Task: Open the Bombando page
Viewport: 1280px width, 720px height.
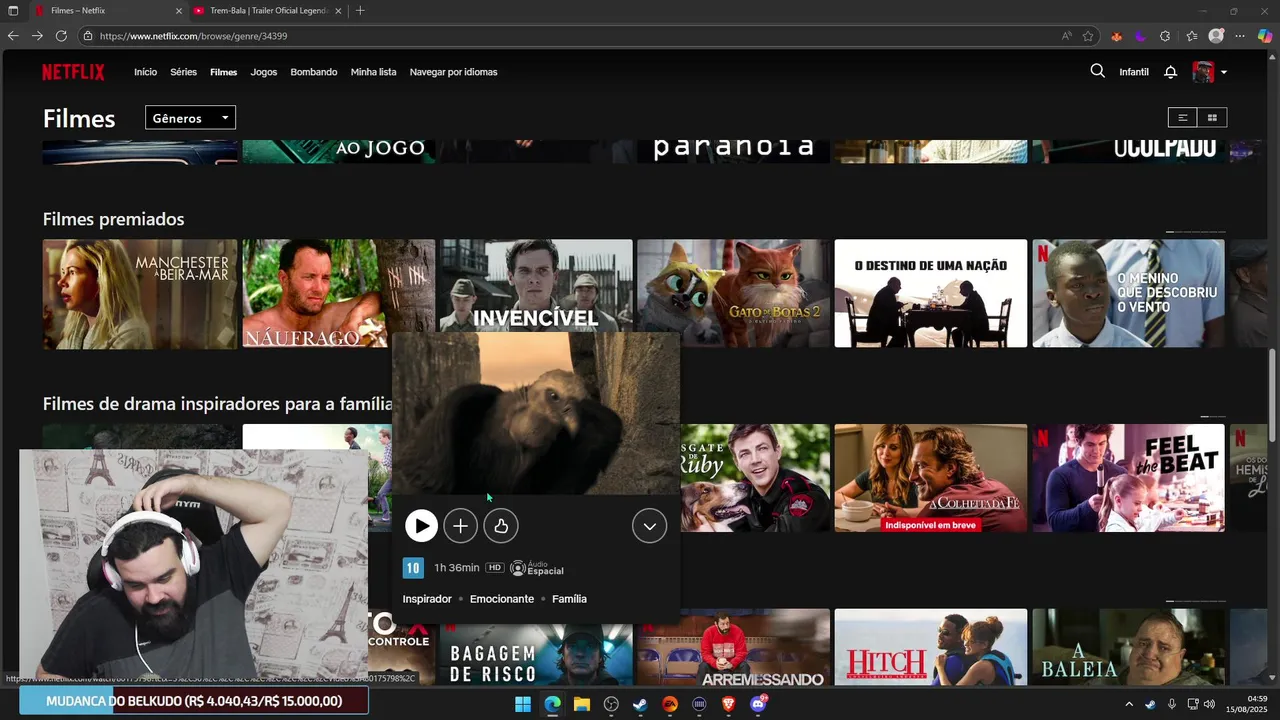Action: pos(314,72)
